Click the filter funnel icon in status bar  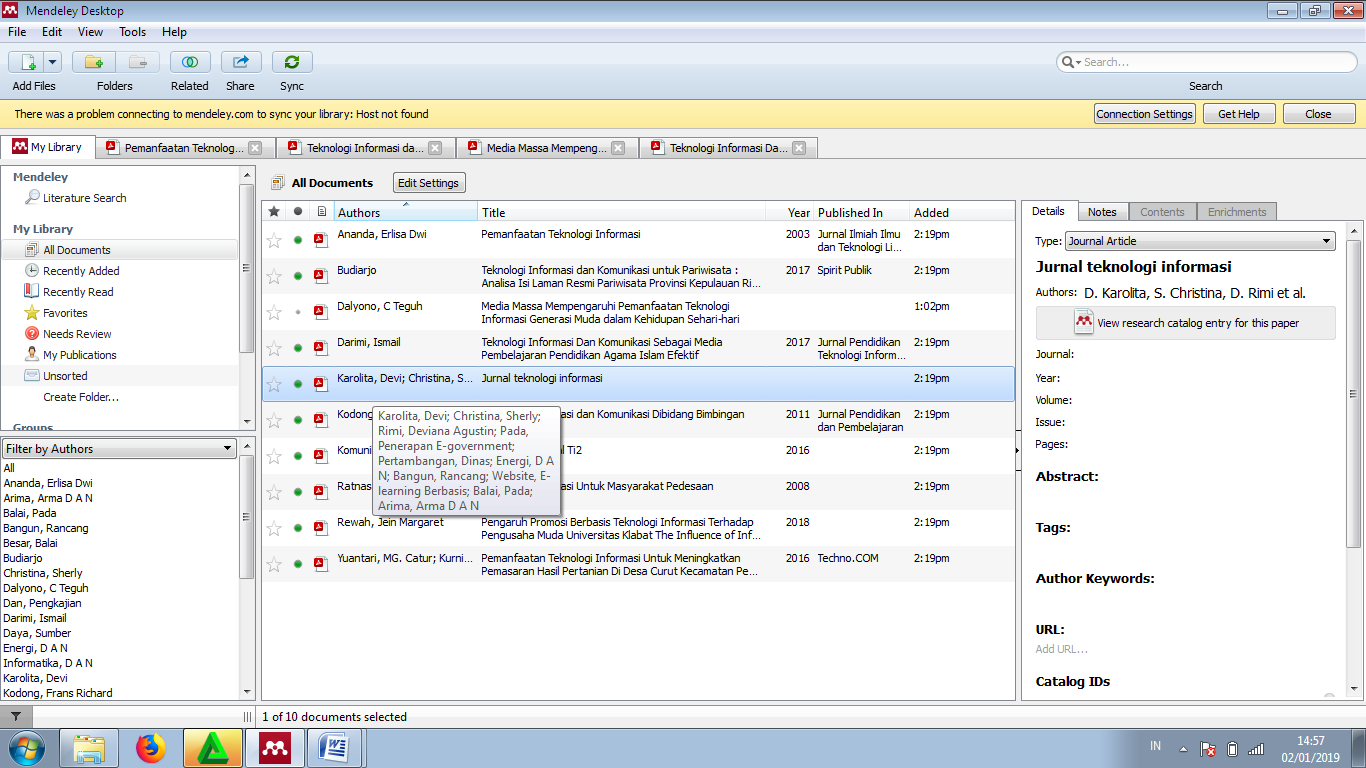coord(16,716)
